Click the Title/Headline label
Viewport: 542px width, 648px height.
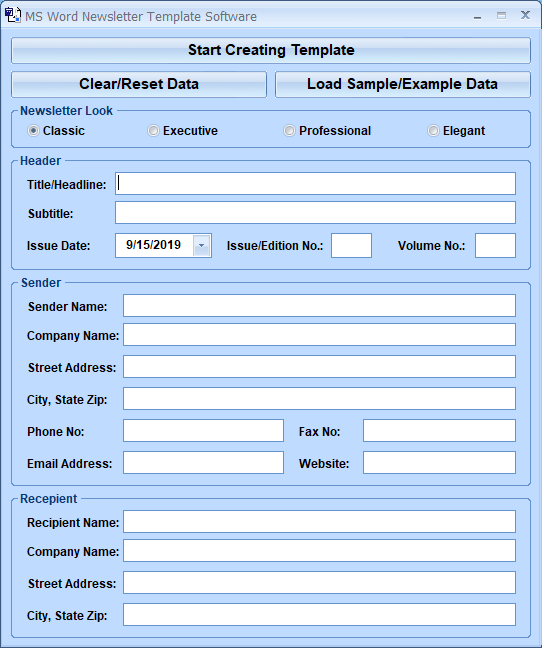pos(67,185)
